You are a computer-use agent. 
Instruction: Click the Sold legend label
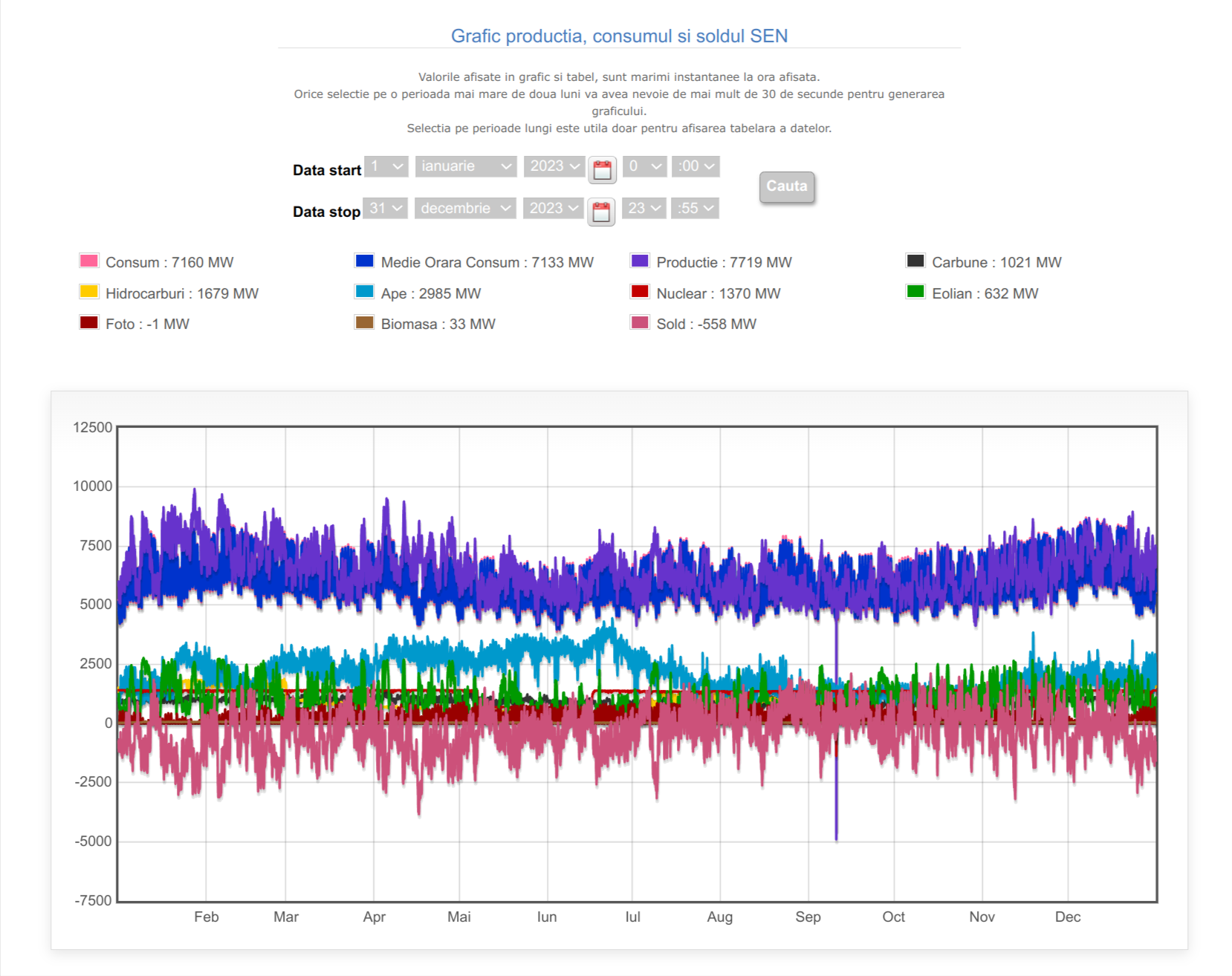coord(706,324)
